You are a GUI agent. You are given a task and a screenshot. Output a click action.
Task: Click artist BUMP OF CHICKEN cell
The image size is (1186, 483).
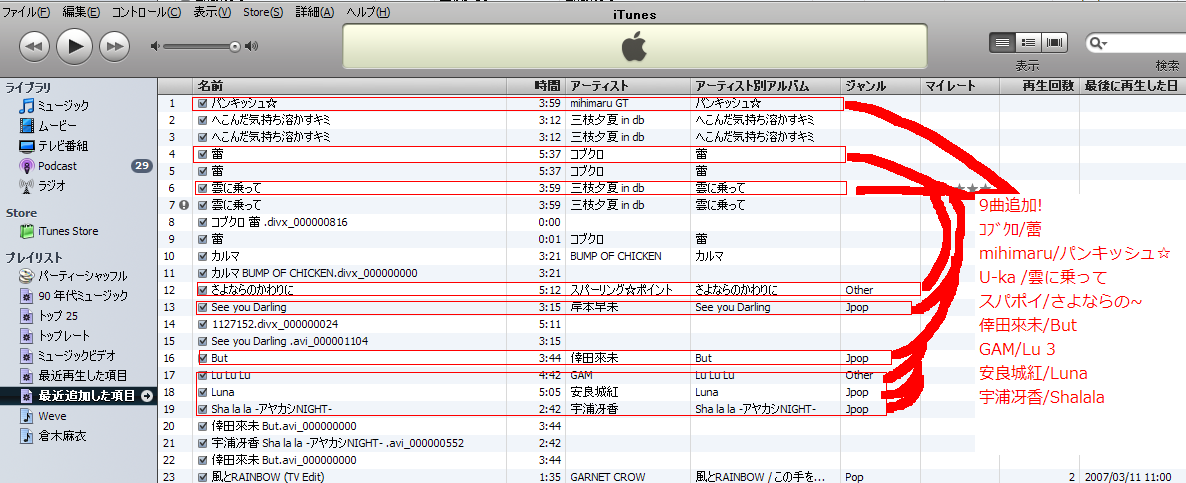click(616, 255)
